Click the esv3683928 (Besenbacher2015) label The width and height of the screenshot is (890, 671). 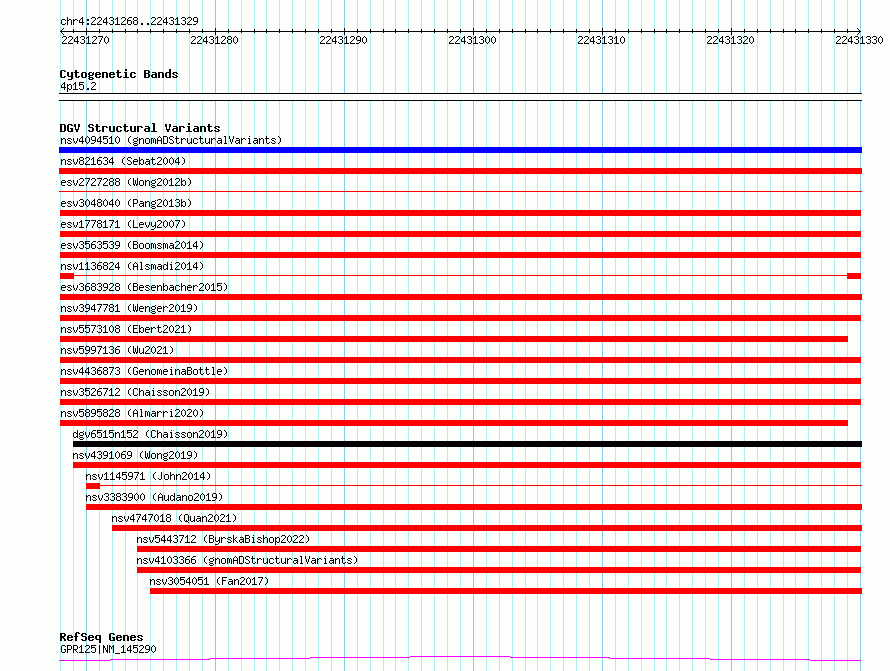click(144, 287)
